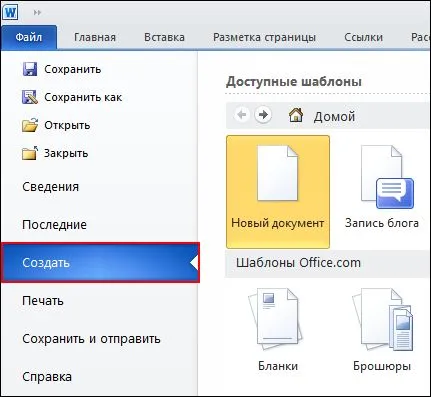Select Создать in the backstage menu
The height and width of the screenshot is (397, 431).
point(100,263)
